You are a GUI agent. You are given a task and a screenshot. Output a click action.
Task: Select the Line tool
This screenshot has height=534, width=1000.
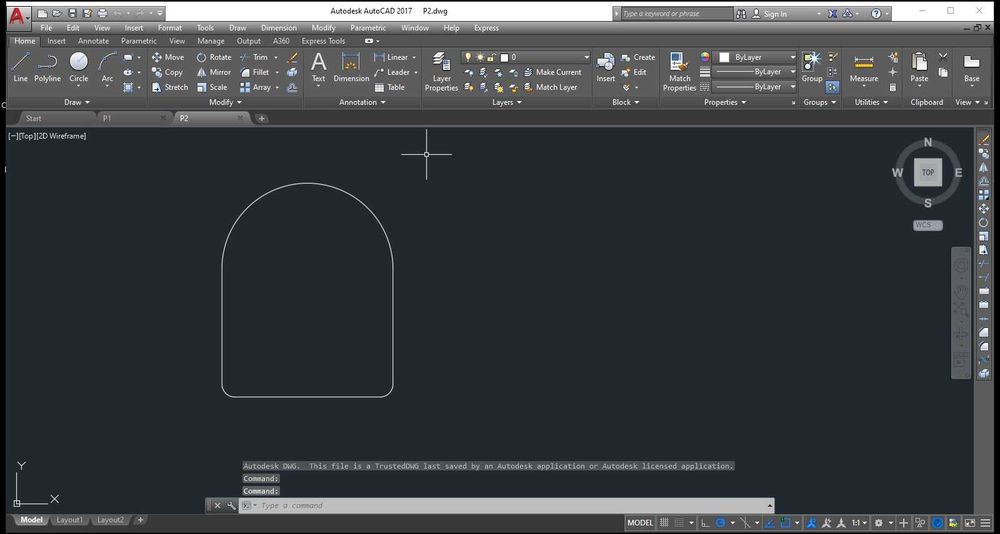tap(20, 68)
